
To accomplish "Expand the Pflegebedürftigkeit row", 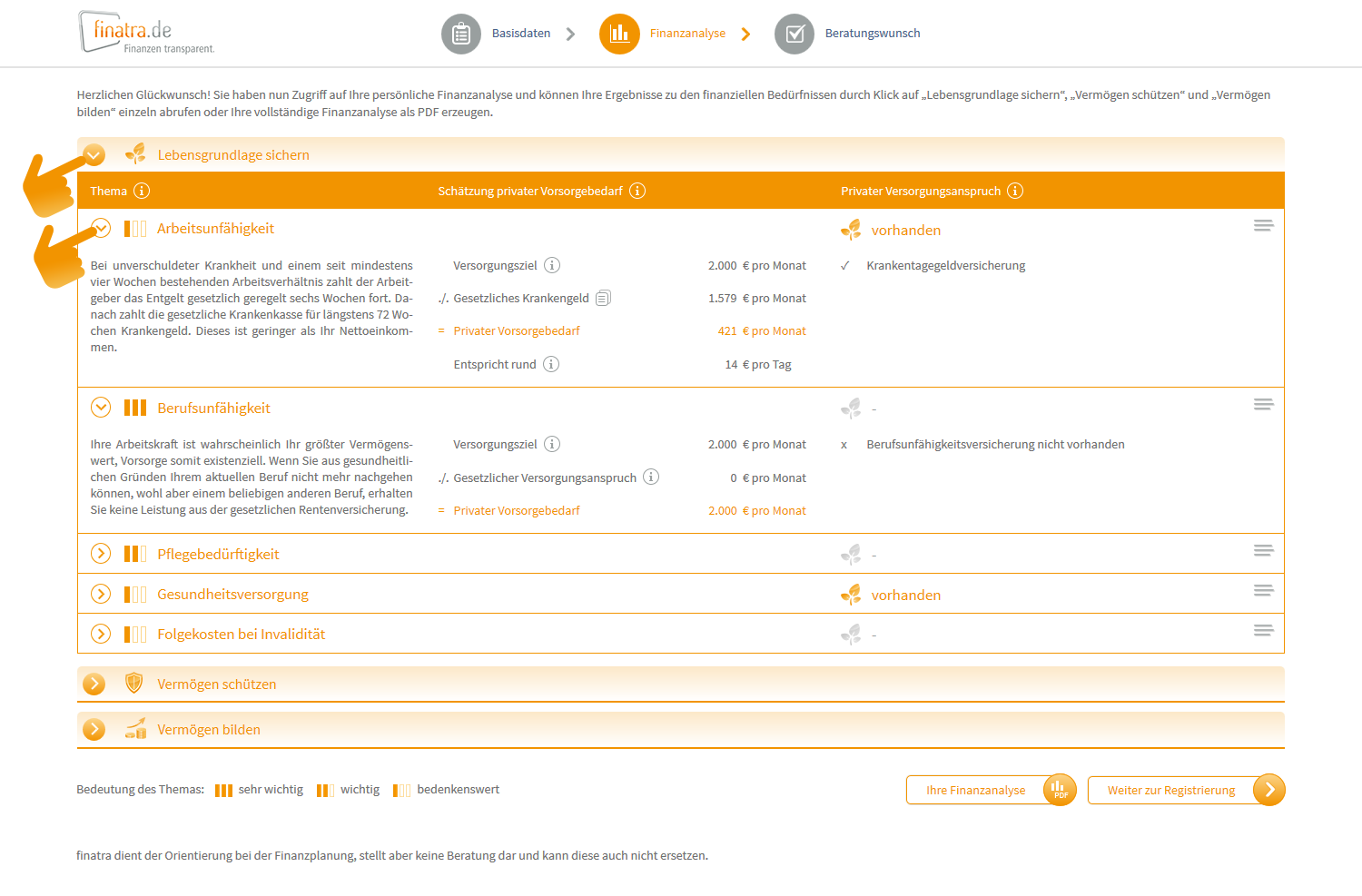I will click(101, 554).
